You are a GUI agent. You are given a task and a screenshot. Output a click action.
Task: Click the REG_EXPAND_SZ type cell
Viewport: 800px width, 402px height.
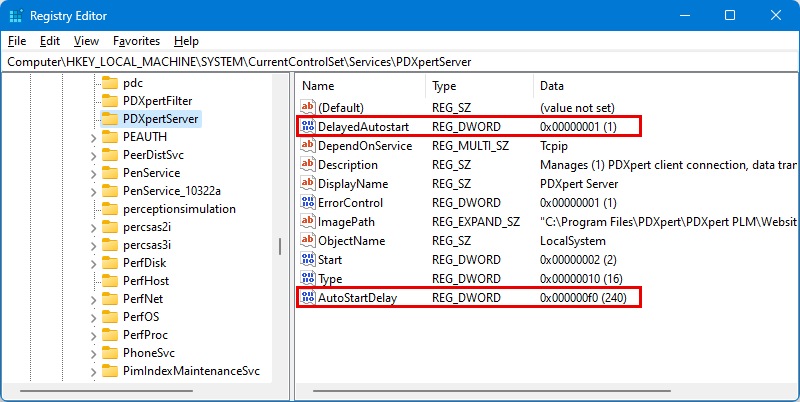click(x=476, y=222)
